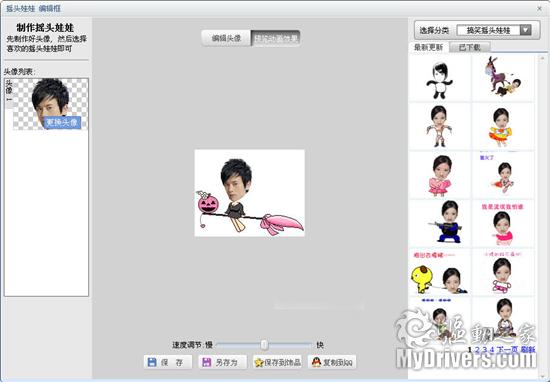The width and height of the screenshot is (550, 382).
Task: Go to page 2 of templates
Action: pos(478,349)
